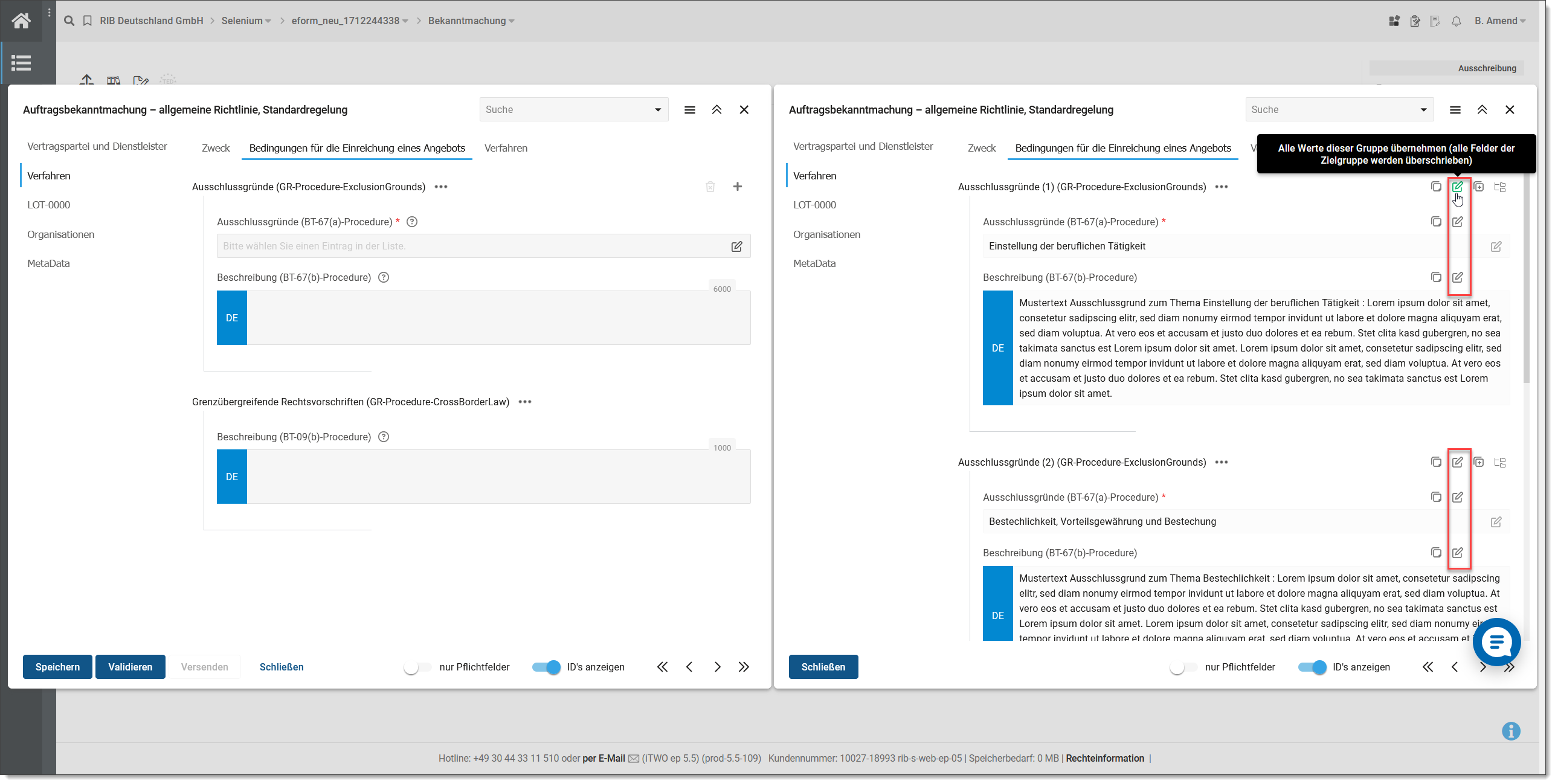The image size is (1555, 784).
Task: Click the right dialog vertical scrollbar
Action: pos(1526,278)
